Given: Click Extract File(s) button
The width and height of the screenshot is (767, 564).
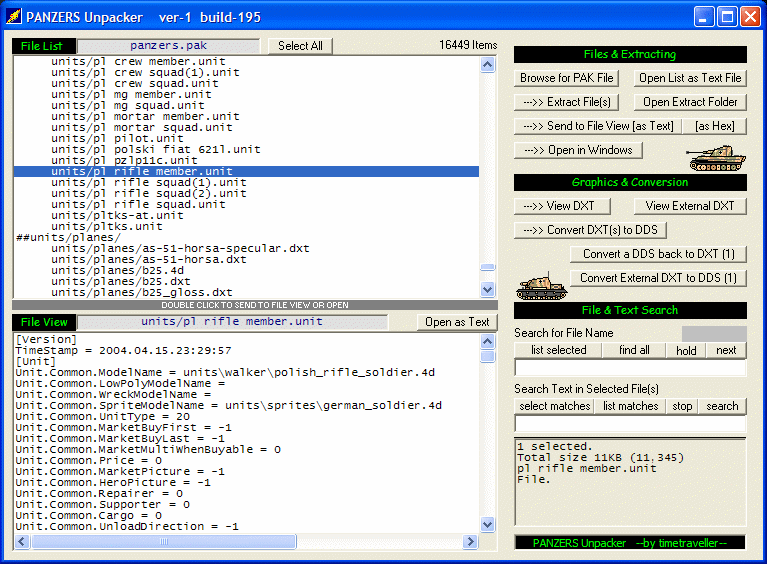Looking at the screenshot, I should (x=566, y=102).
